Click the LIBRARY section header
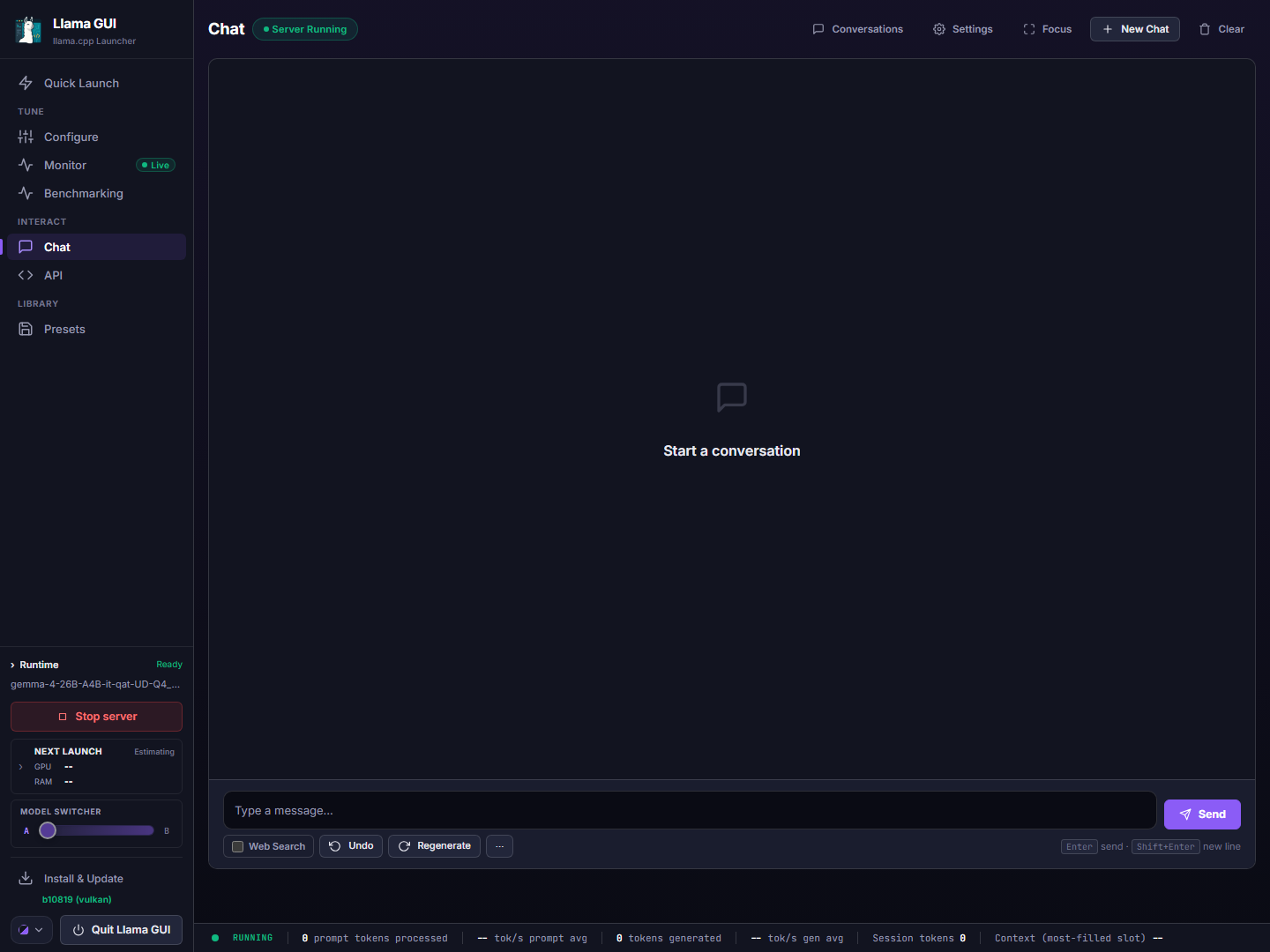This screenshot has width=1270, height=952. tap(38, 304)
